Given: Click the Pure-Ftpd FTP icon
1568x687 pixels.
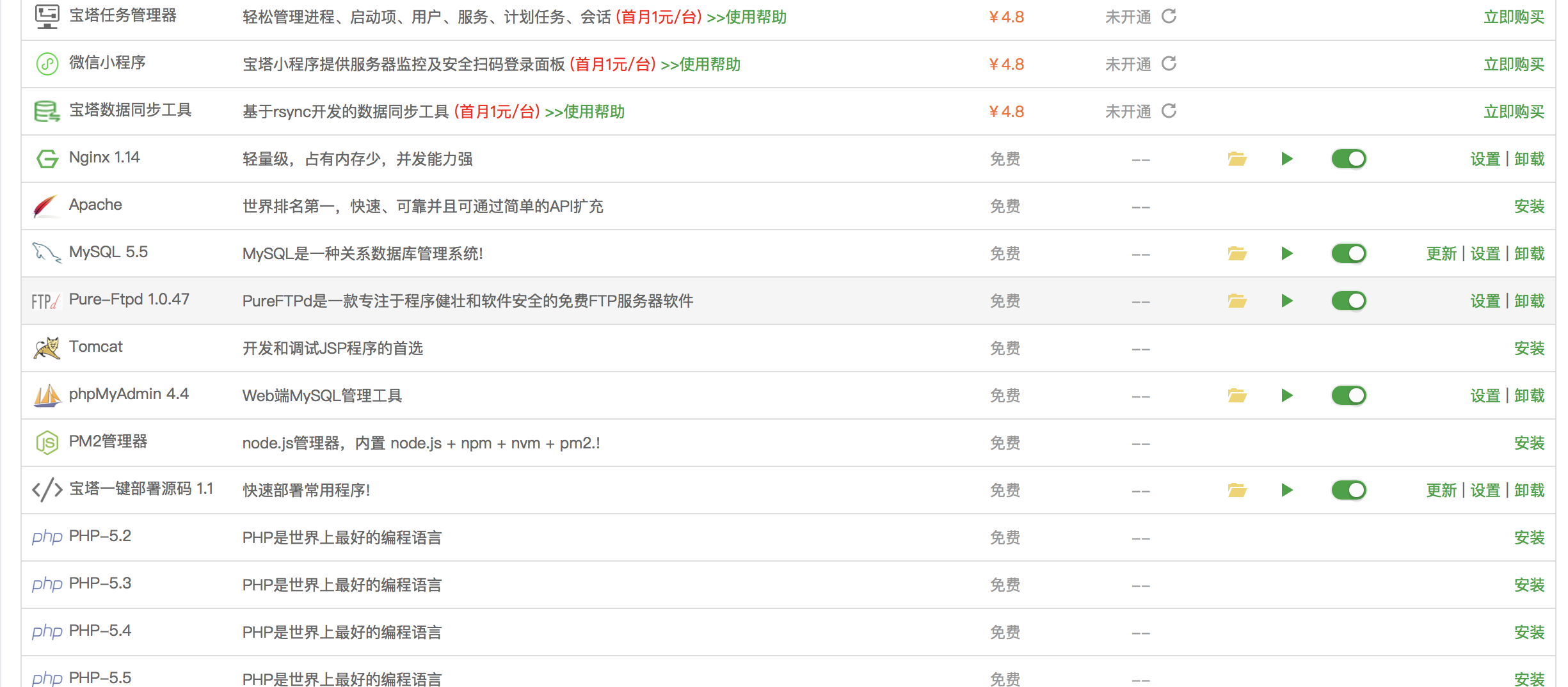Looking at the screenshot, I should pyautogui.click(x=45, y=301).
